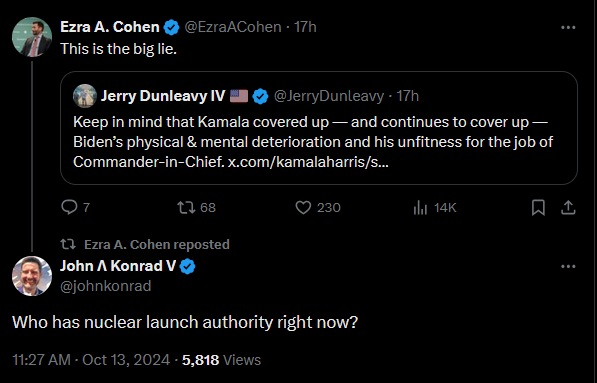This screenshot has height=383, width=597.
Task: Open the x.com/kamalaharris link
Action: click(308, 162)
